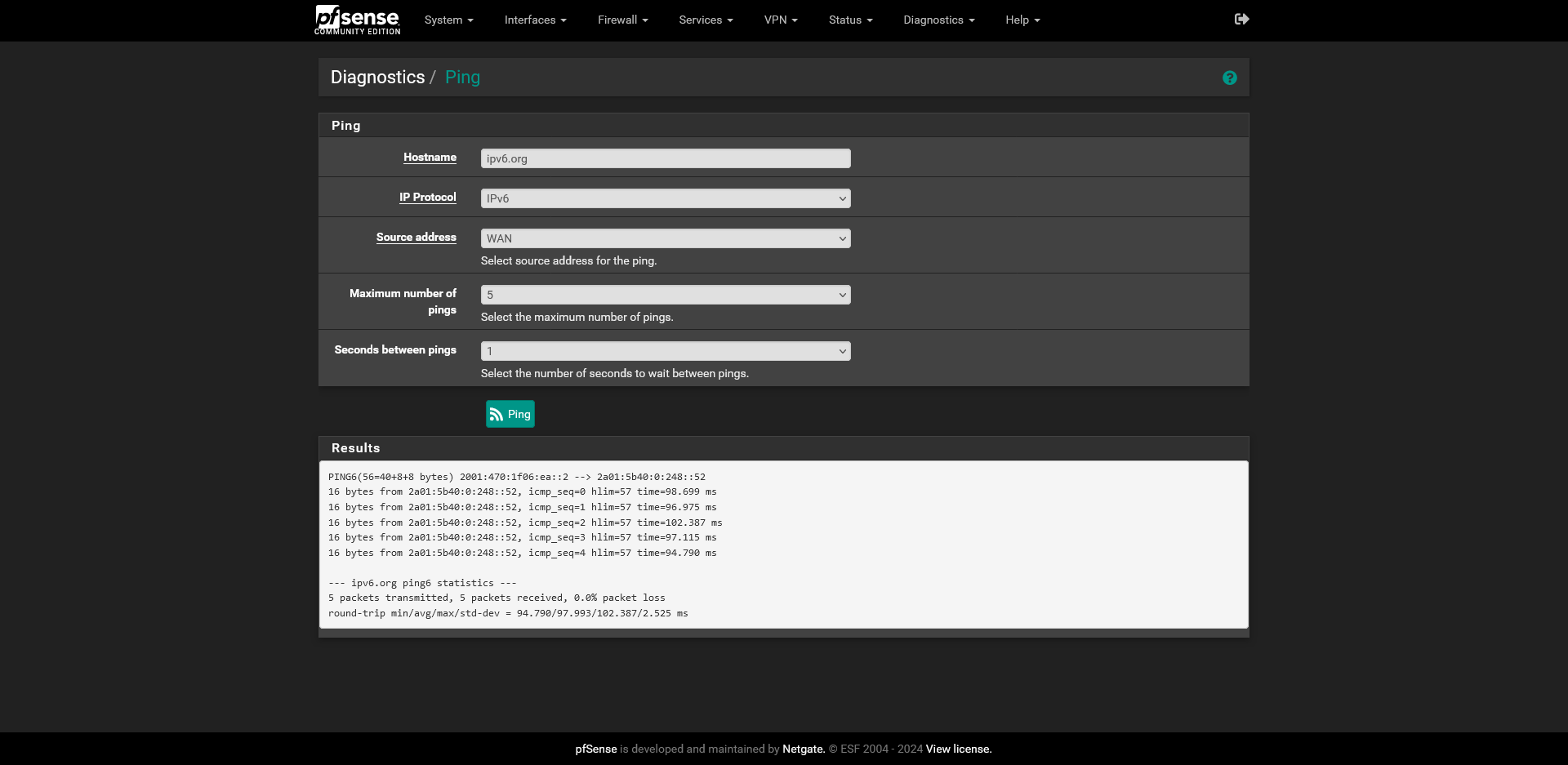Click the Netgate link in footer
1568x765 pixels.
(x=803, y=749)
